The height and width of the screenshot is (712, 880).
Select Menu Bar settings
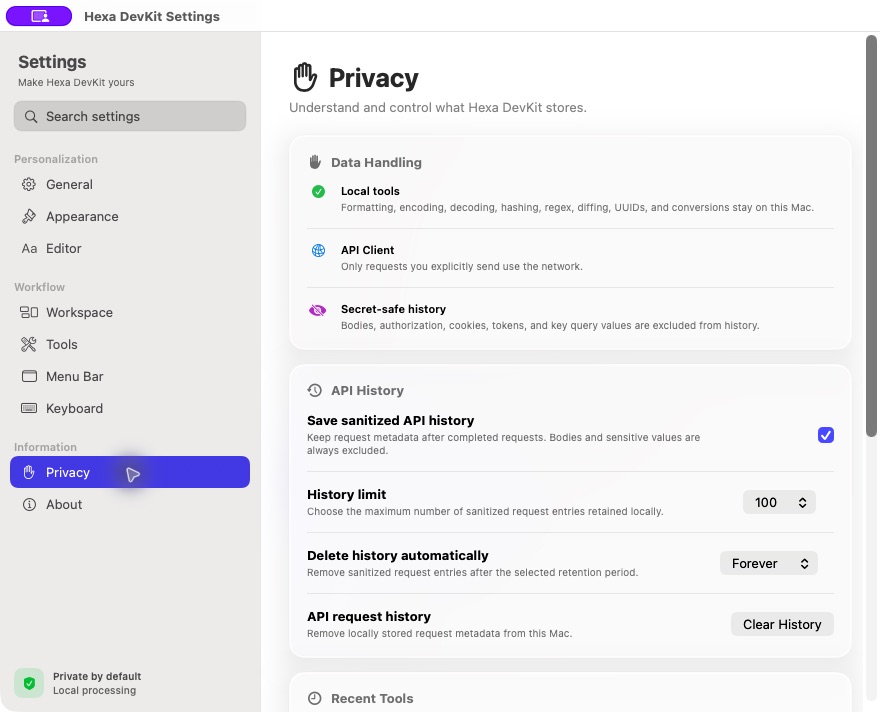[x=130, y=376]
